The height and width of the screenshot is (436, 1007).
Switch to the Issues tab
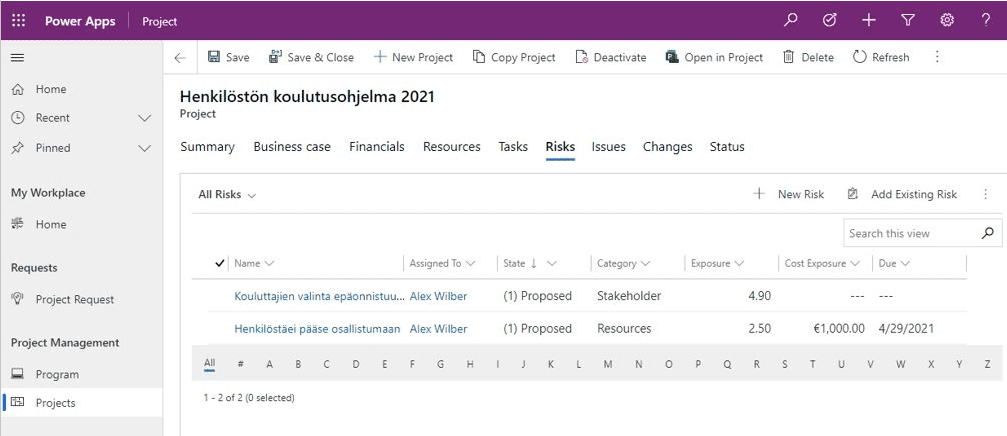[x=608, y=147]
